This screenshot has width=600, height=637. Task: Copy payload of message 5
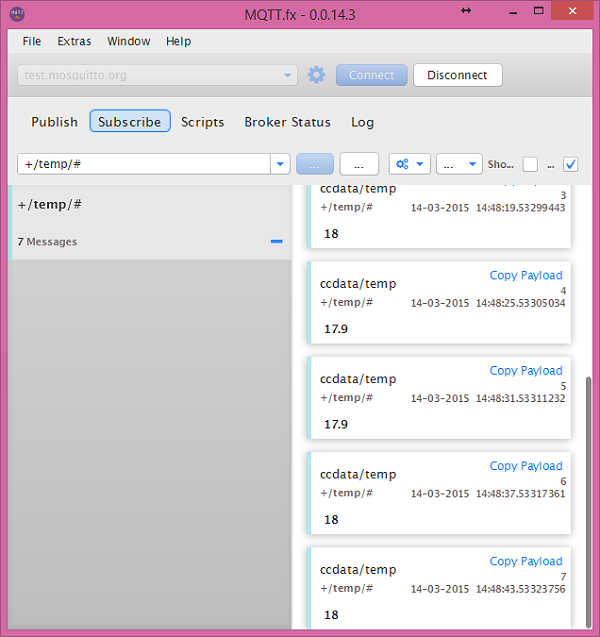pyautogui.click(x=526, y=370)
